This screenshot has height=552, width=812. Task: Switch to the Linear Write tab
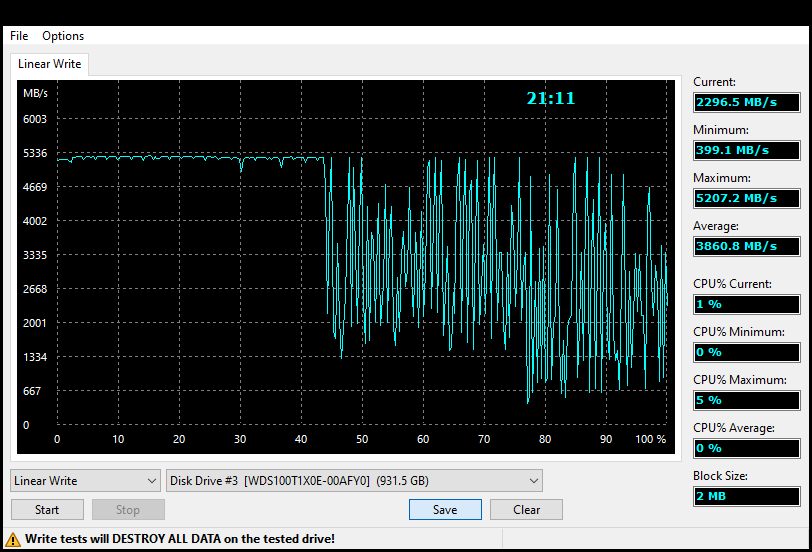[x=50, y=64]
